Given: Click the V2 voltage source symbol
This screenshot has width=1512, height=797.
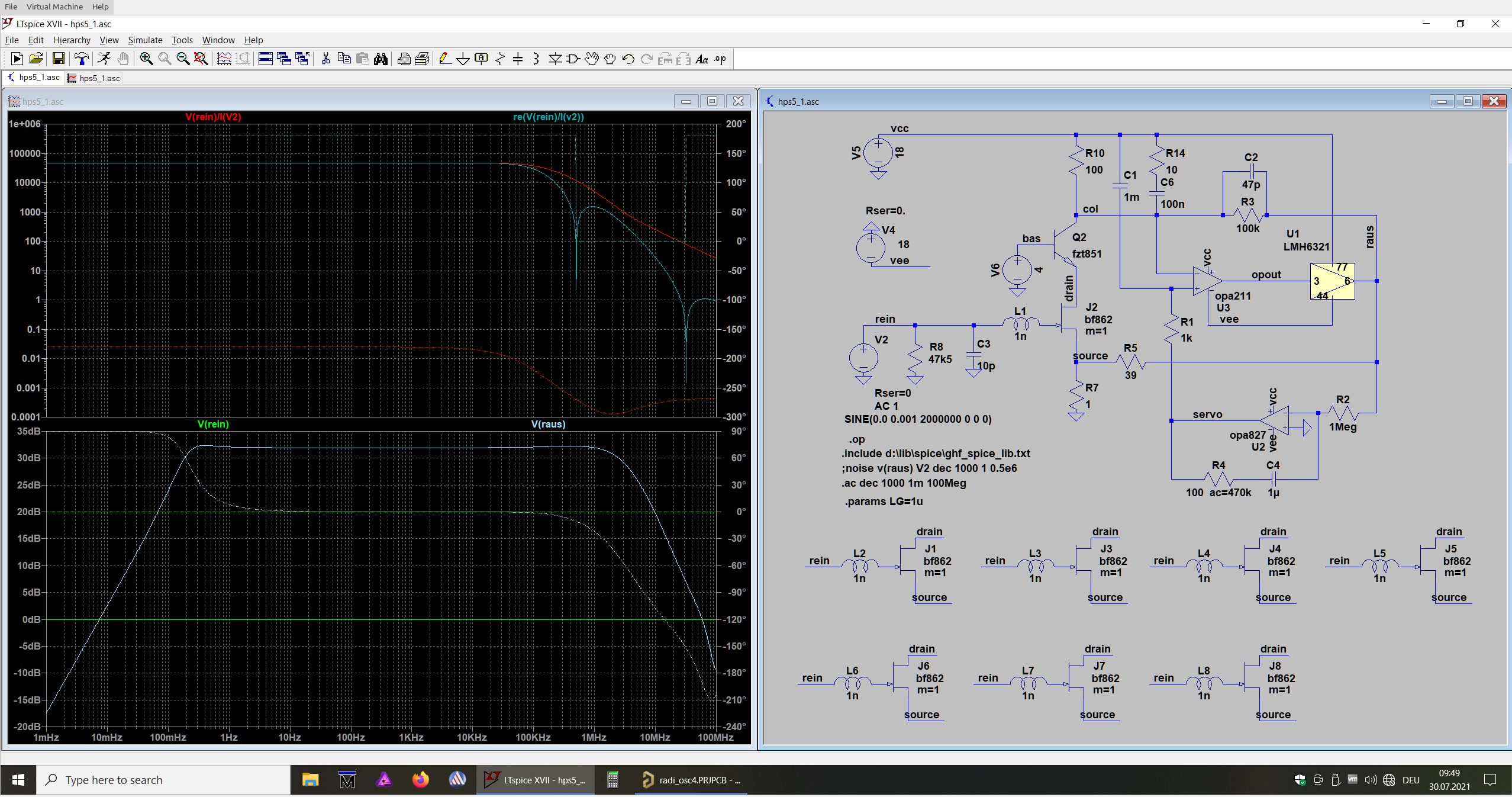Looking at the screenshot, I should click(x=863, y=358).
